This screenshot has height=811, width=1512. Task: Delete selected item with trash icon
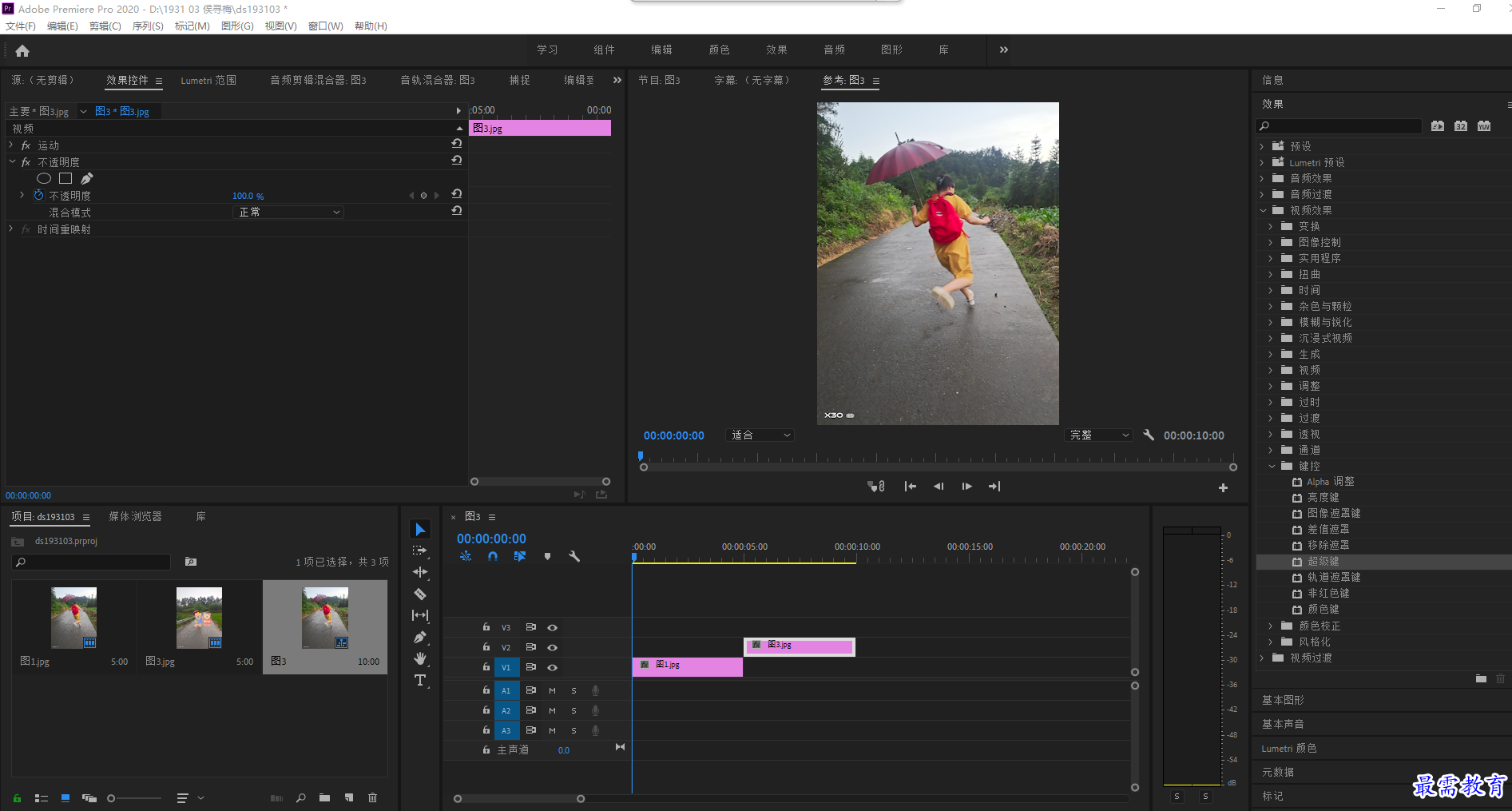click(372, 797)
